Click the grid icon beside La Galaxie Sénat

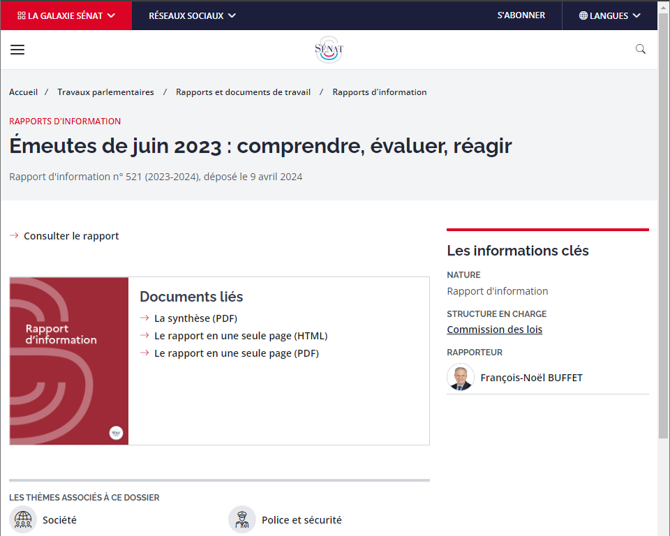pos(21,16)
